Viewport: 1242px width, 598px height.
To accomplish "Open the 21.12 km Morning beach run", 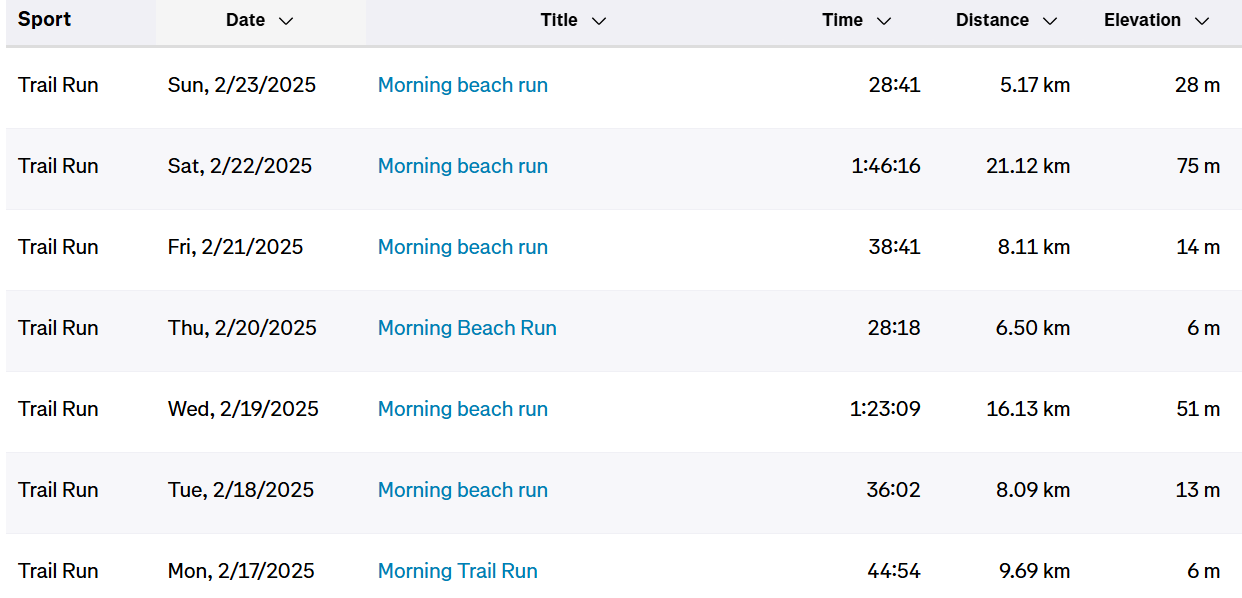I will tap(463, 166).
